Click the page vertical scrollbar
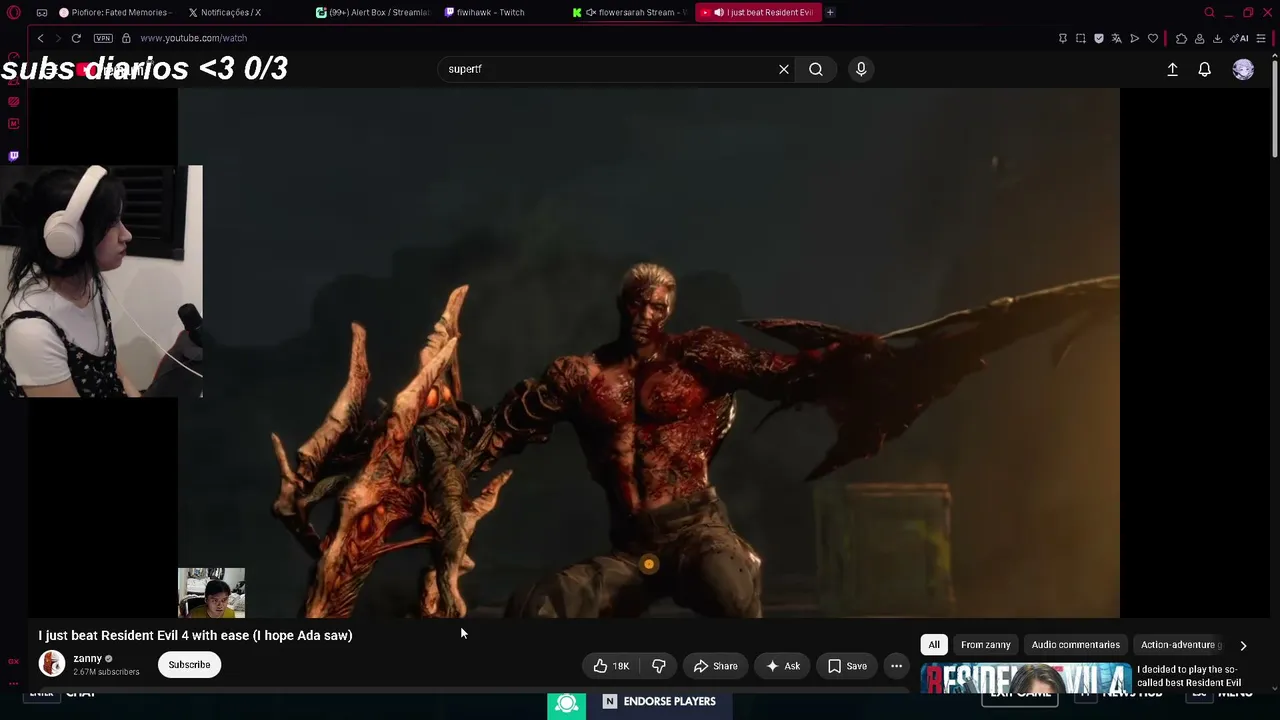Screen dimensions: 1280x720 tap(1274, 107)
